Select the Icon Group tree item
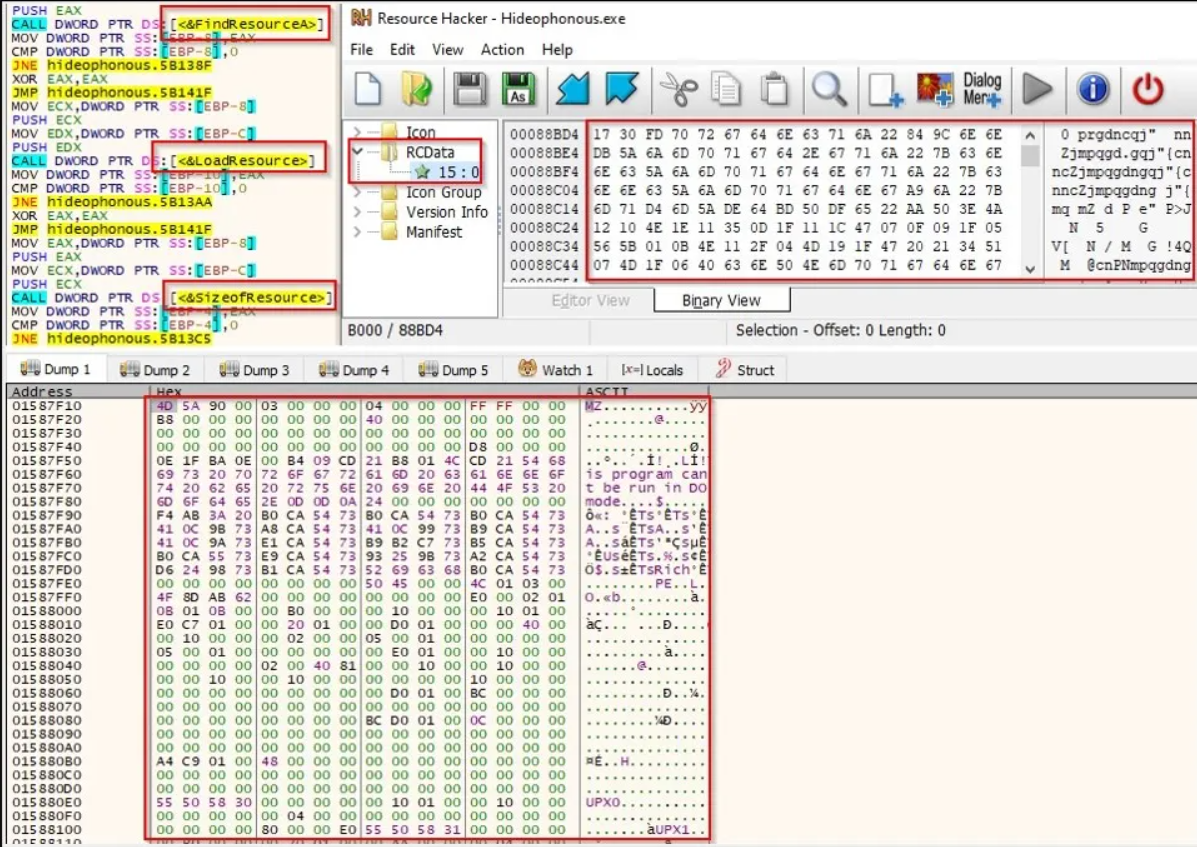This screenshot has height=847, width=1197. pos(444,192)
